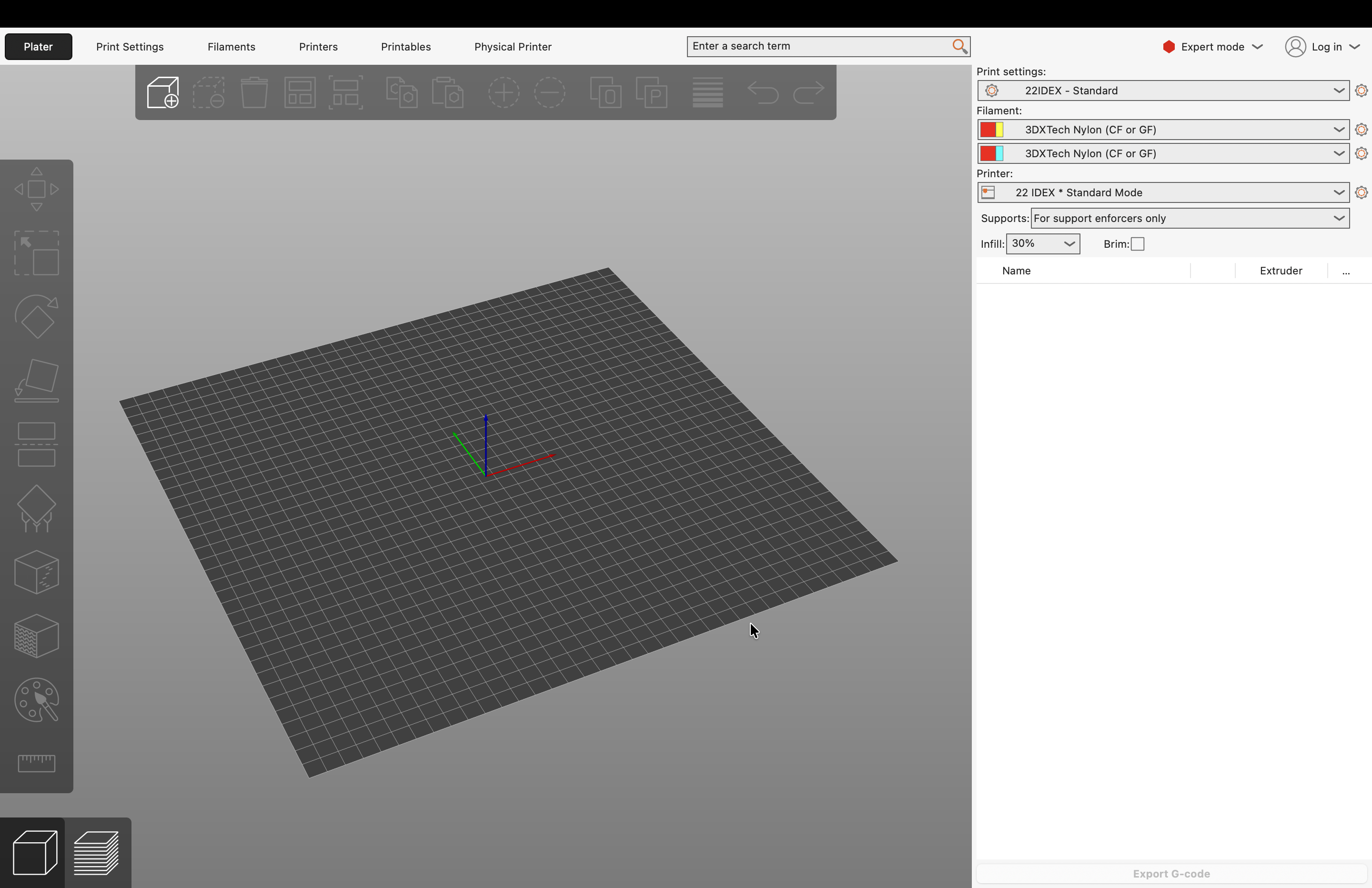Open the Print settings preset dropdown

pyautogui.click(x=1163, y=91)
